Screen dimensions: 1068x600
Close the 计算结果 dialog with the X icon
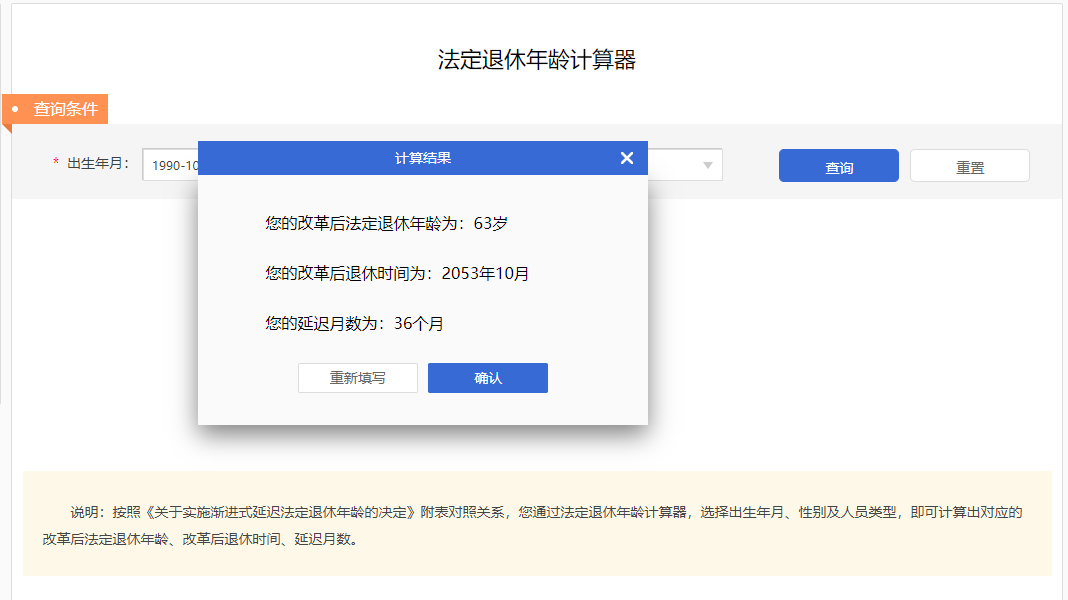click(x=627, y=157)
